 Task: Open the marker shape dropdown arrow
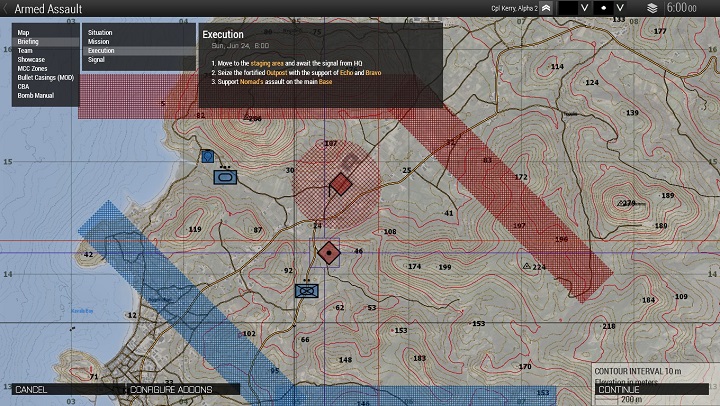[x=620, y=8]
